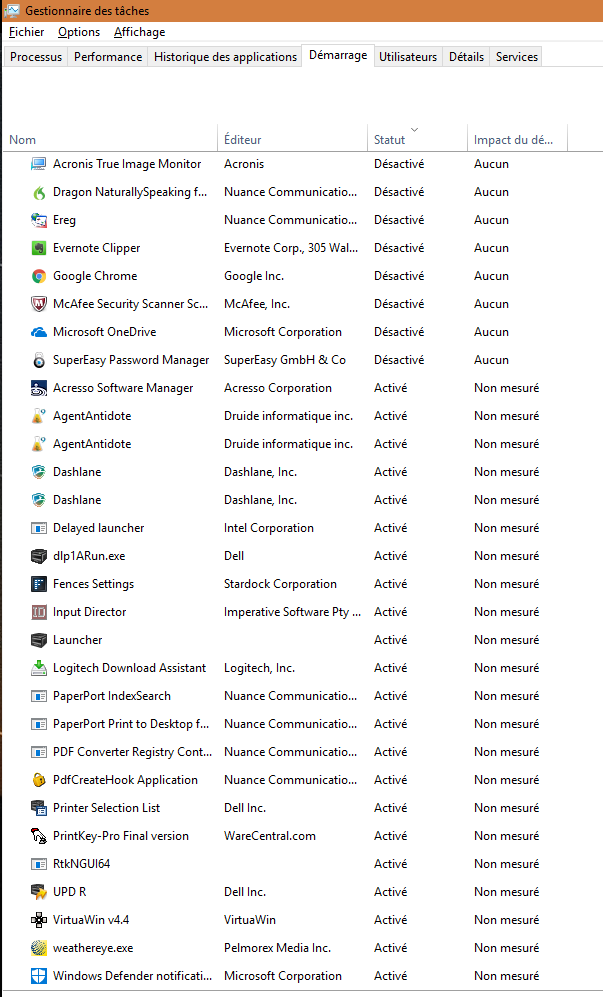603x997 pixels.
Task: Select the Microsoft OneDrive cloud icon
Action: 39,332
